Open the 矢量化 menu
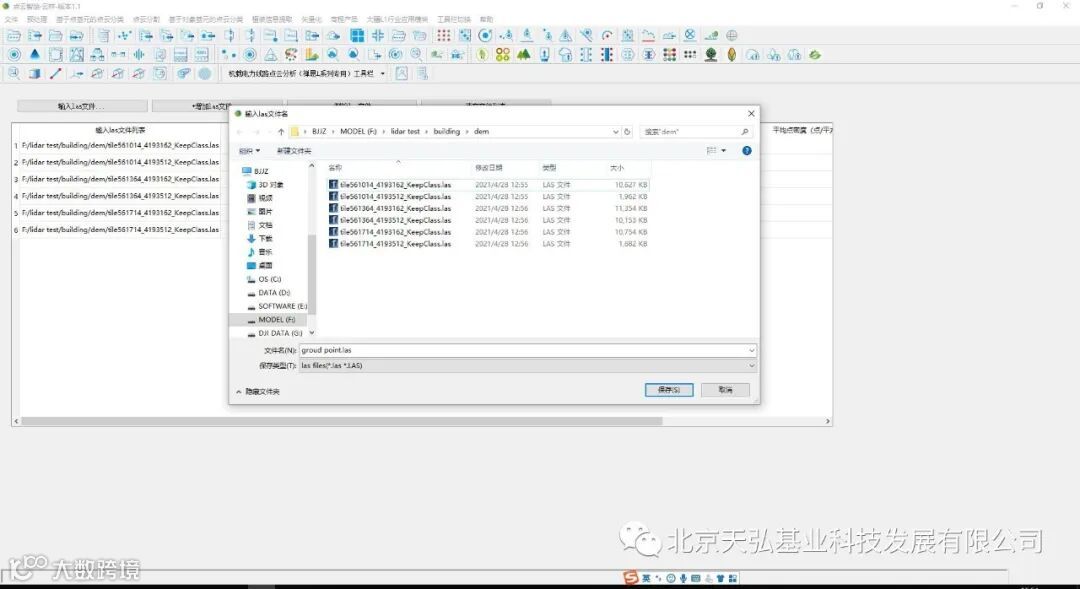The height and width of the screenshot is (589, 1080). [311, 19]
